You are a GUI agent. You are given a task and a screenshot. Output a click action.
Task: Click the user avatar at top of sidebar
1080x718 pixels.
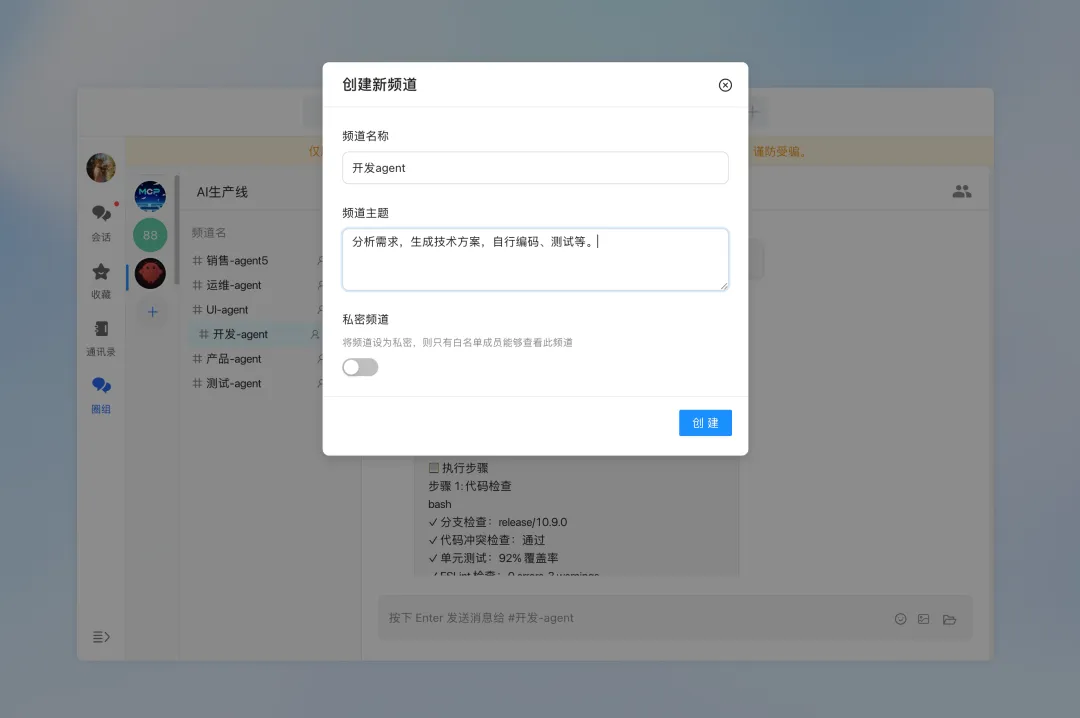coord(101,167)
